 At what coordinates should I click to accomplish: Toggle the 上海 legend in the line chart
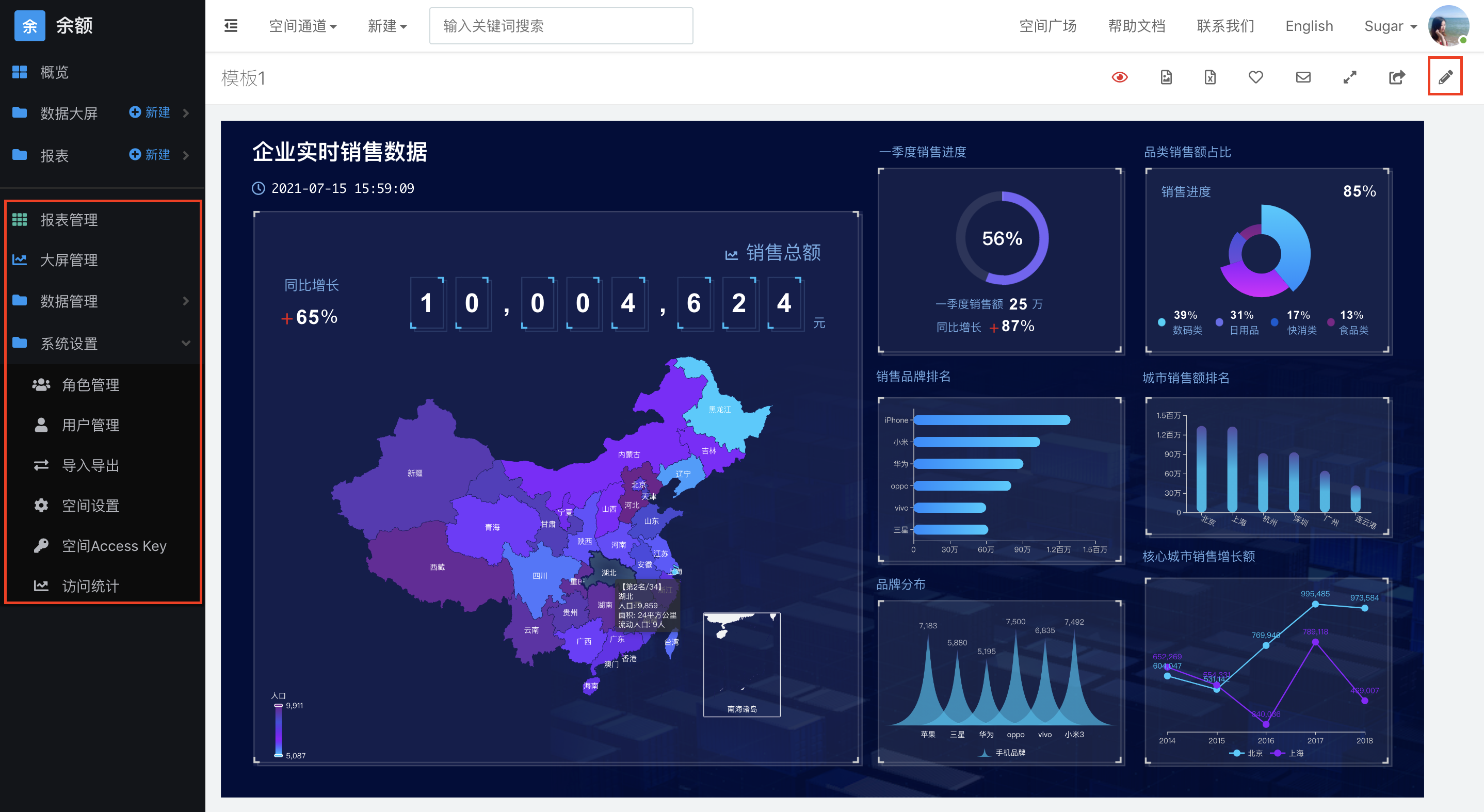pyautogui.click(x=1286, y=753)
